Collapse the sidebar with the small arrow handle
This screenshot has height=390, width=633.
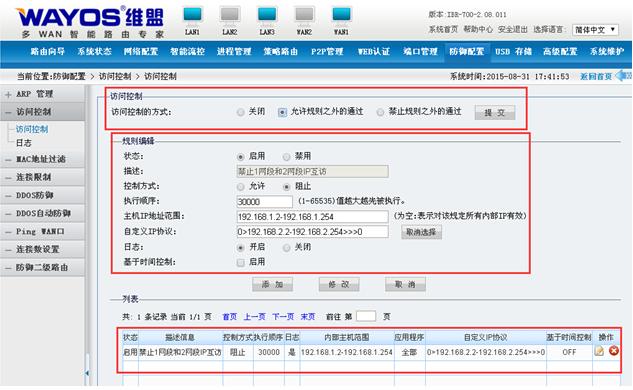87,373
